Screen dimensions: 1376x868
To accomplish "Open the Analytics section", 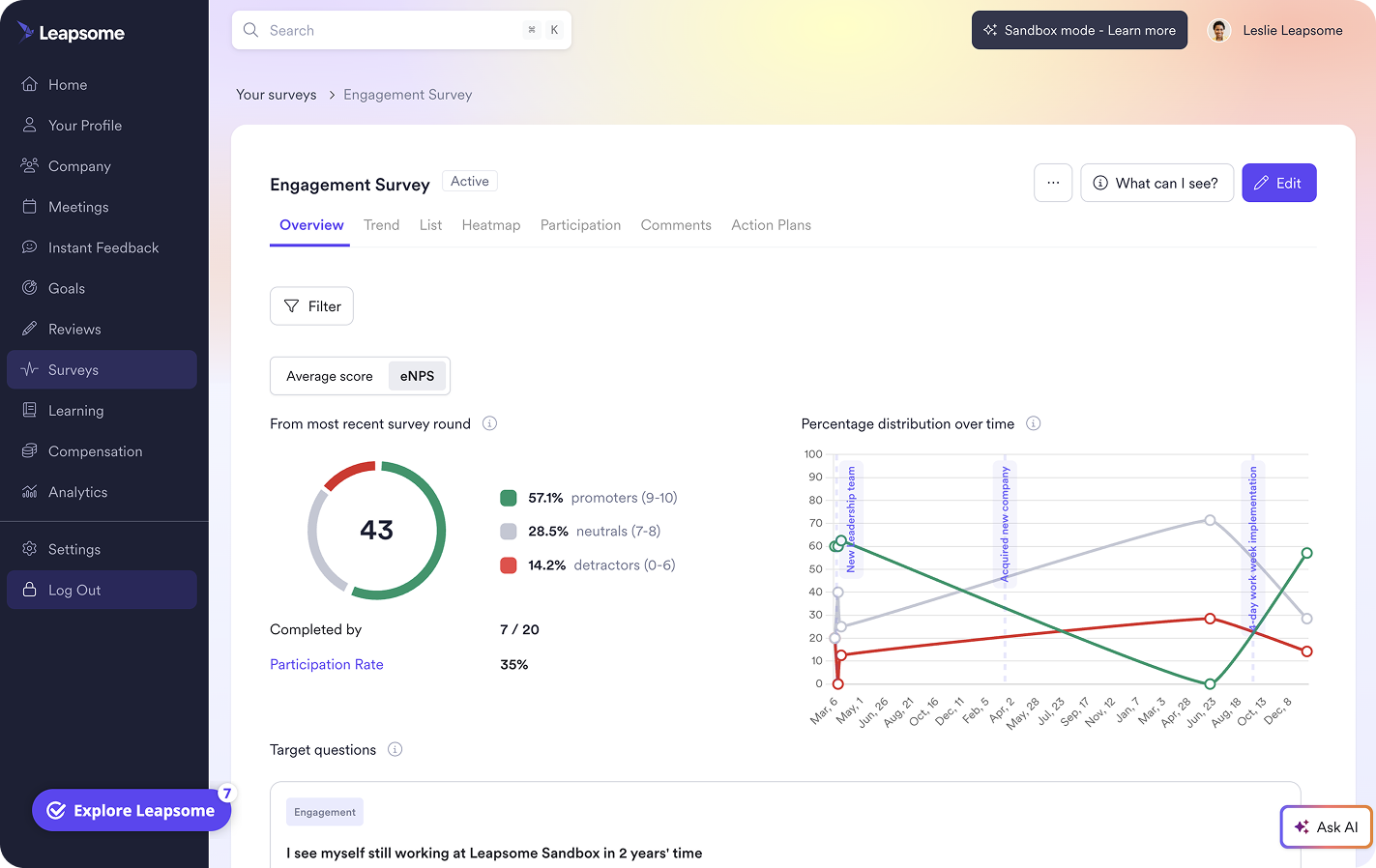I will [x=29, y=492].
